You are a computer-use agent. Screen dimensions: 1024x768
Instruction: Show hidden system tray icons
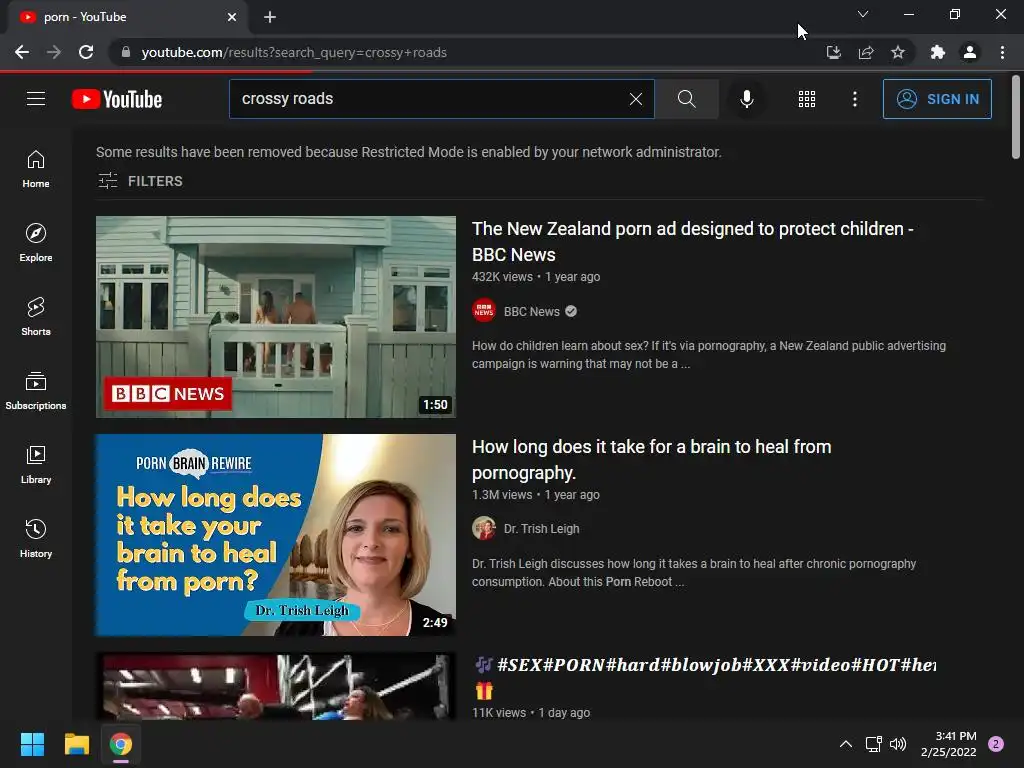click(846, 744)
